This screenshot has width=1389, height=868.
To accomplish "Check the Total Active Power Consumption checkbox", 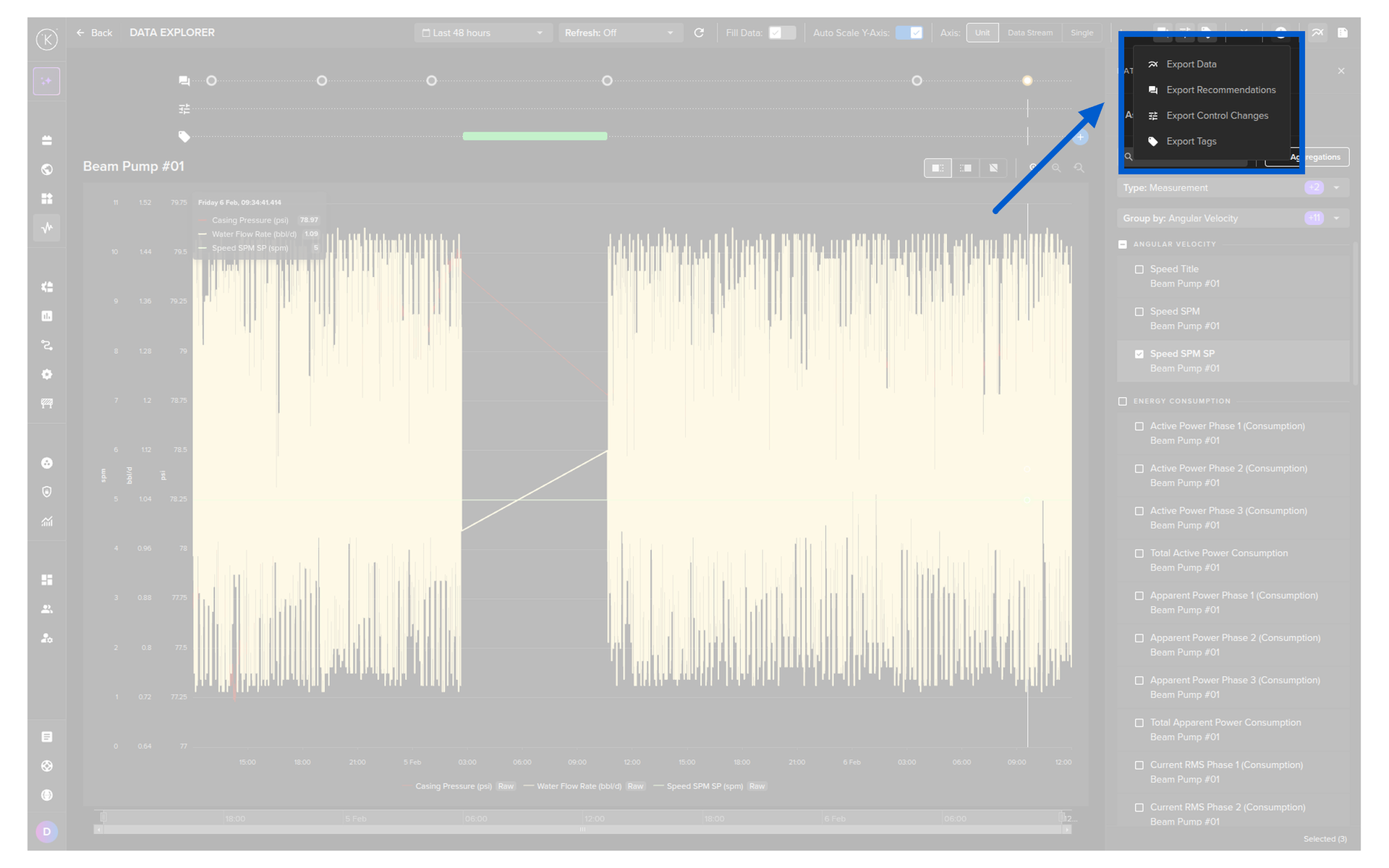I will (1139, 553).
